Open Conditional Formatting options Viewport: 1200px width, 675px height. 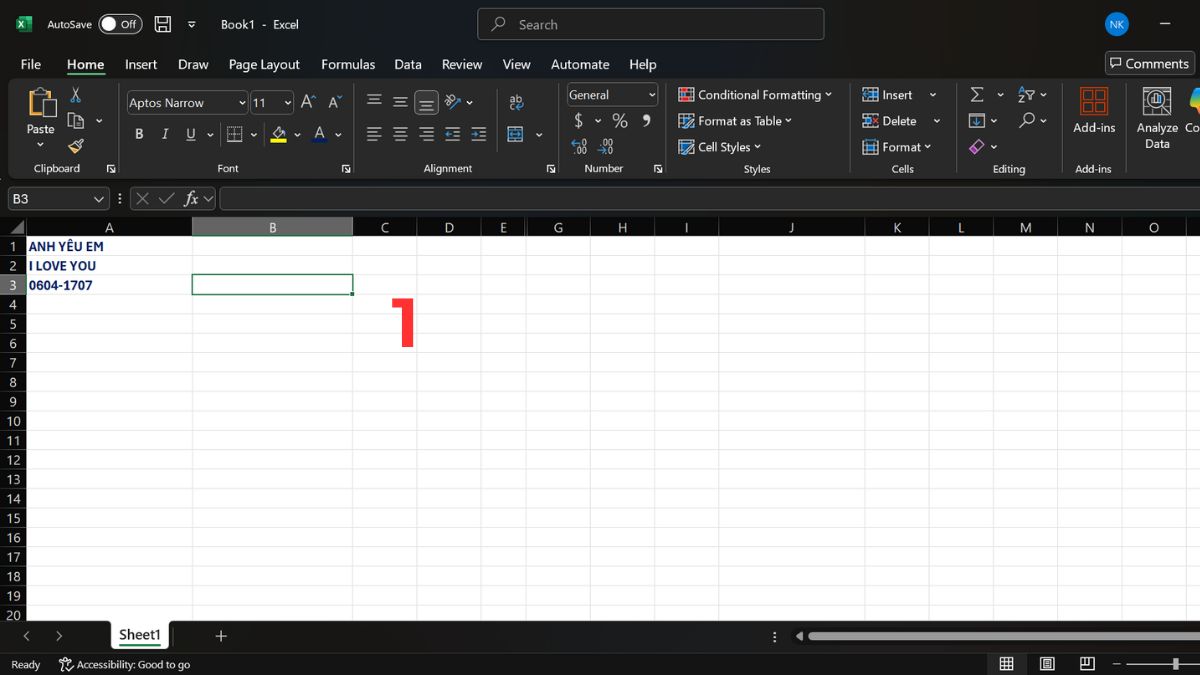pos(756,94)
